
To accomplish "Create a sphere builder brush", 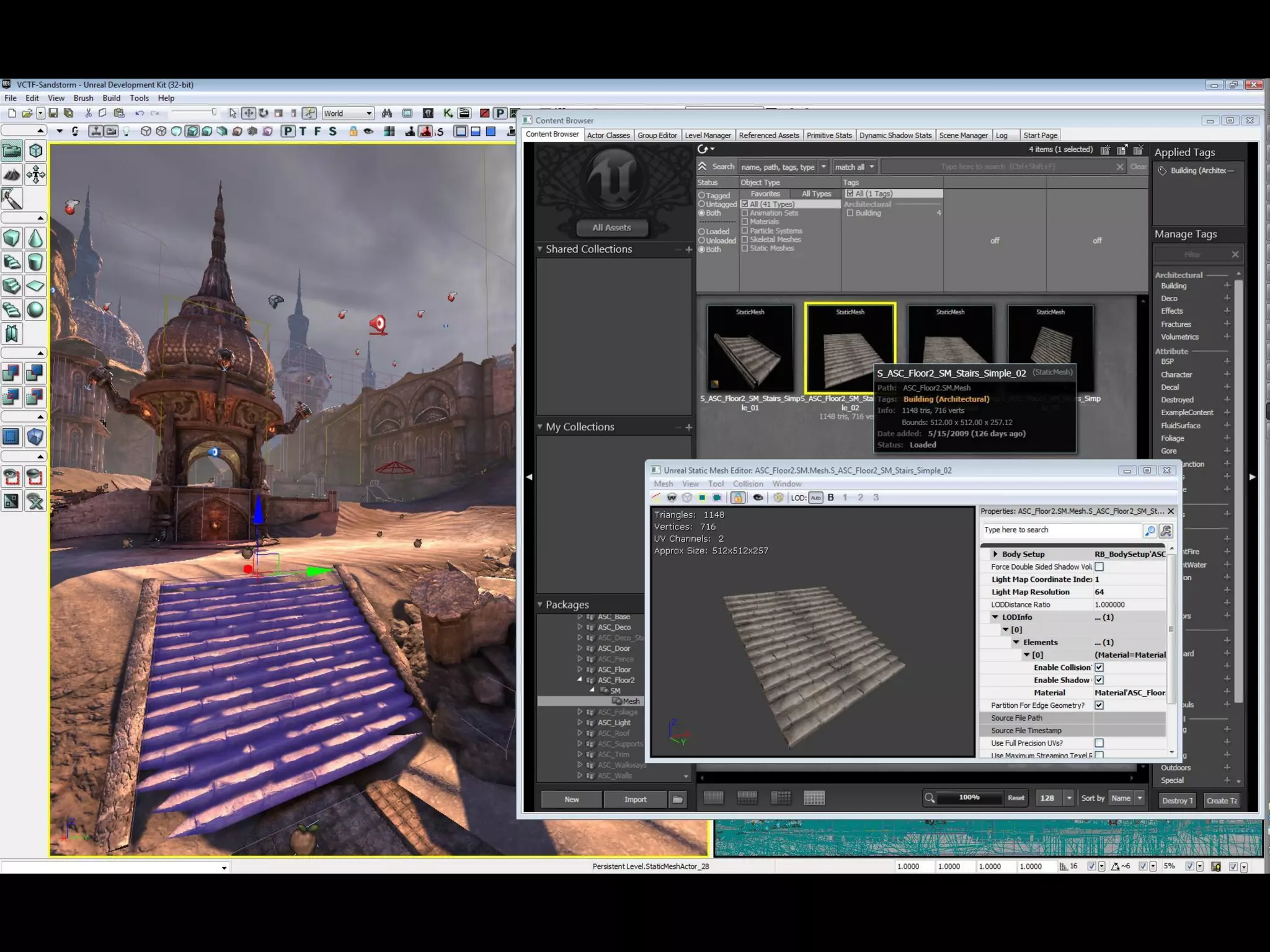I will pos(35,310).
